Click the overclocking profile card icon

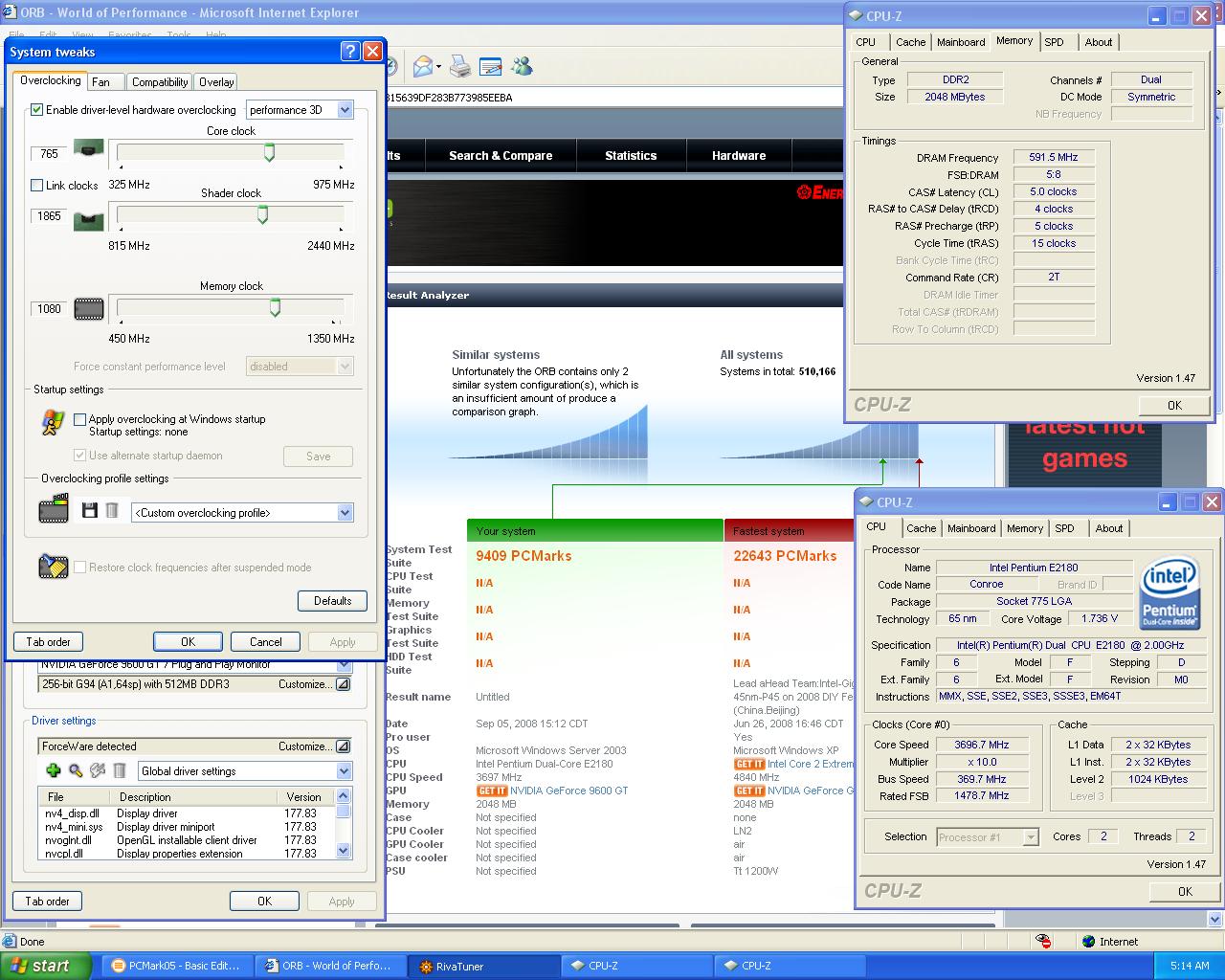point(54,508)
